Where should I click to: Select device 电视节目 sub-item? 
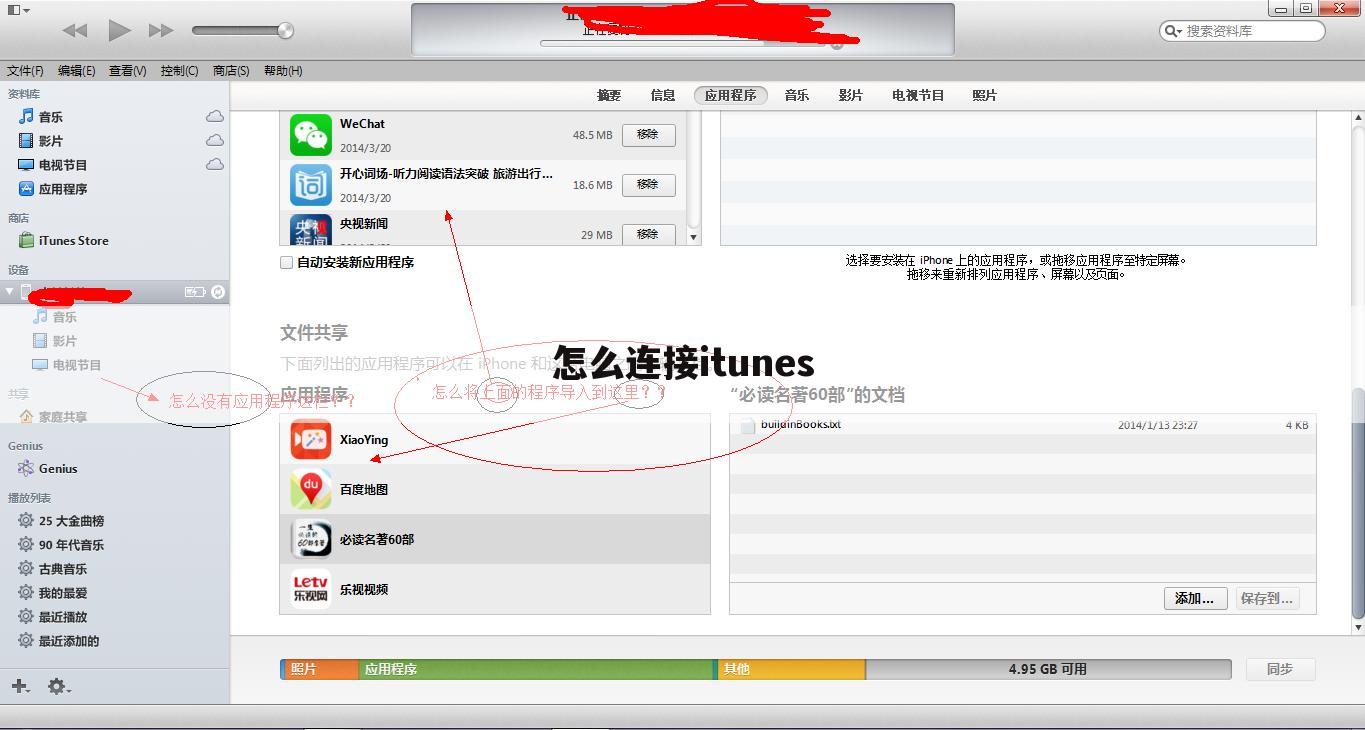(x=76, y=365)
